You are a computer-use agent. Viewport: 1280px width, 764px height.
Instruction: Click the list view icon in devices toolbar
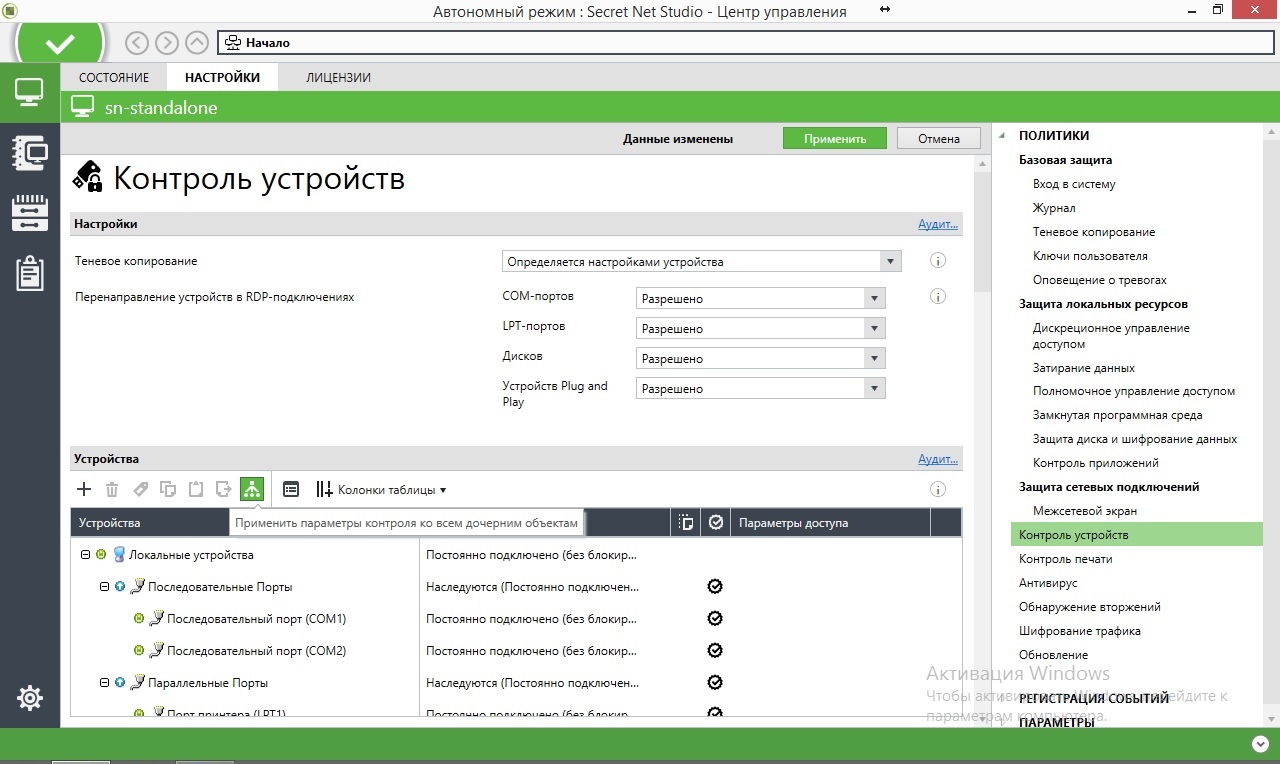pos(291,489)
